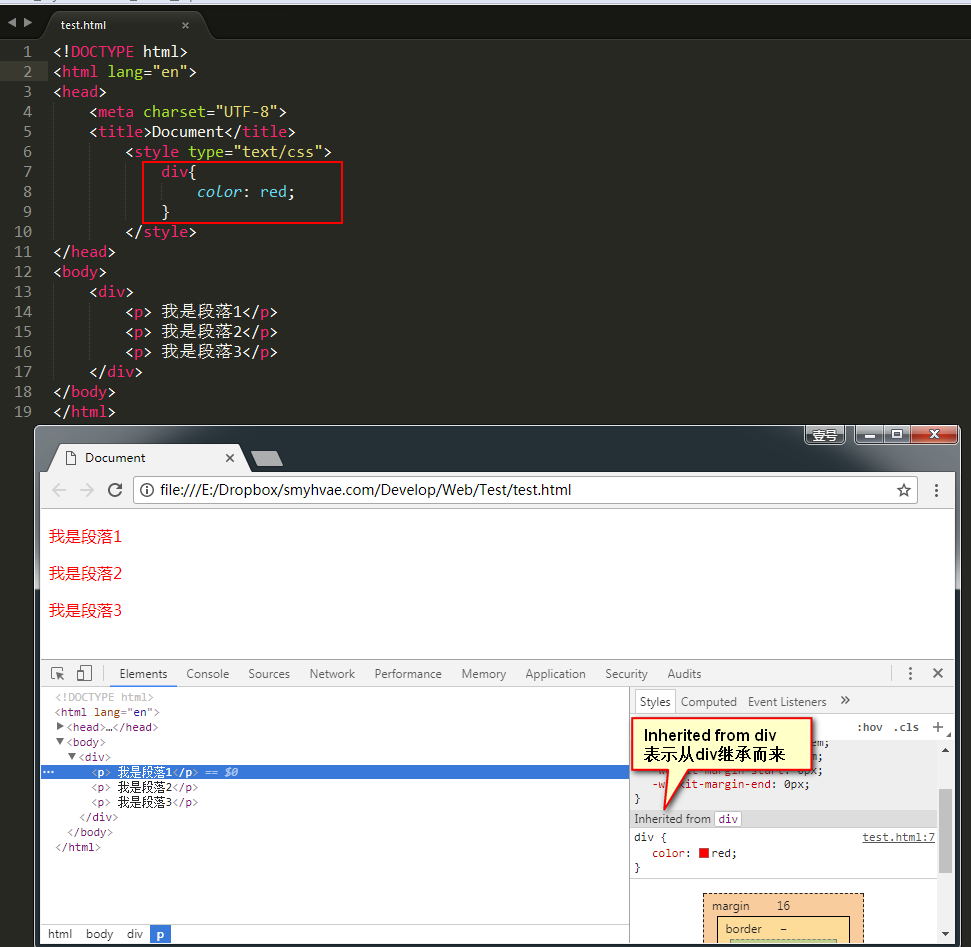The height and width of the screenshot is (947, 971).
Task: Click the site info icon in address bar
Action: (x=147, y=491)
